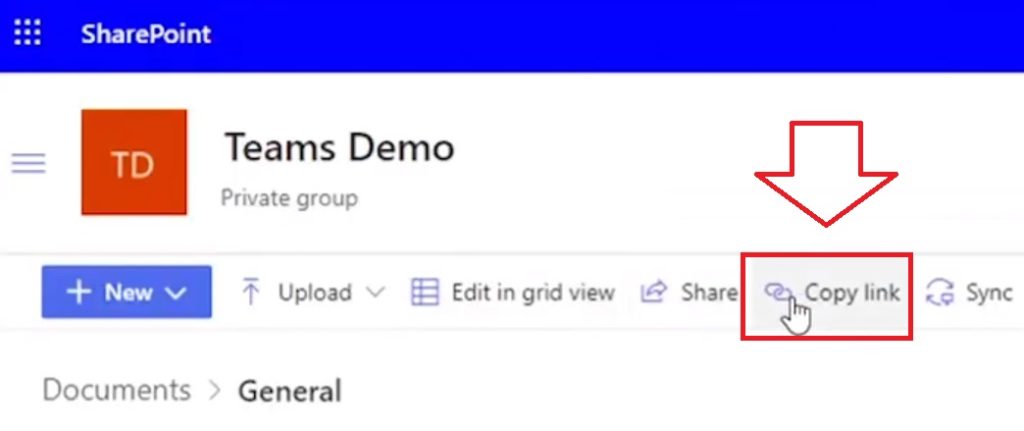
Task: Click the breadcrumb chevron separator
Action: (215, 391)
